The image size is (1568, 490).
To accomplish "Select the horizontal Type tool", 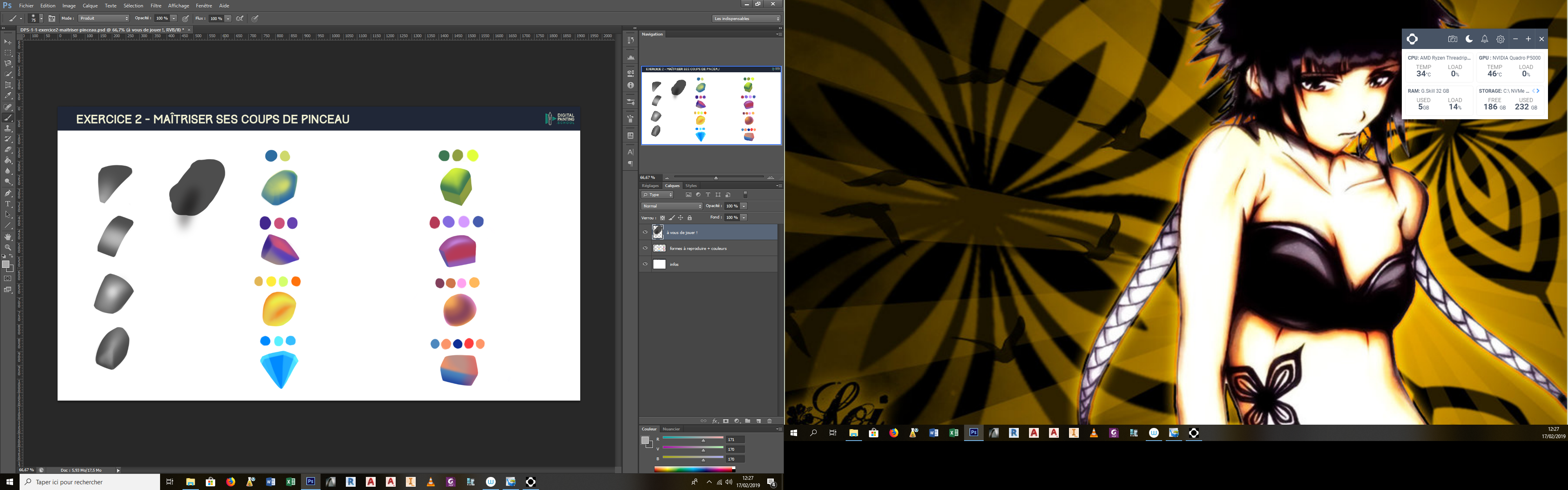I will 8,204.
